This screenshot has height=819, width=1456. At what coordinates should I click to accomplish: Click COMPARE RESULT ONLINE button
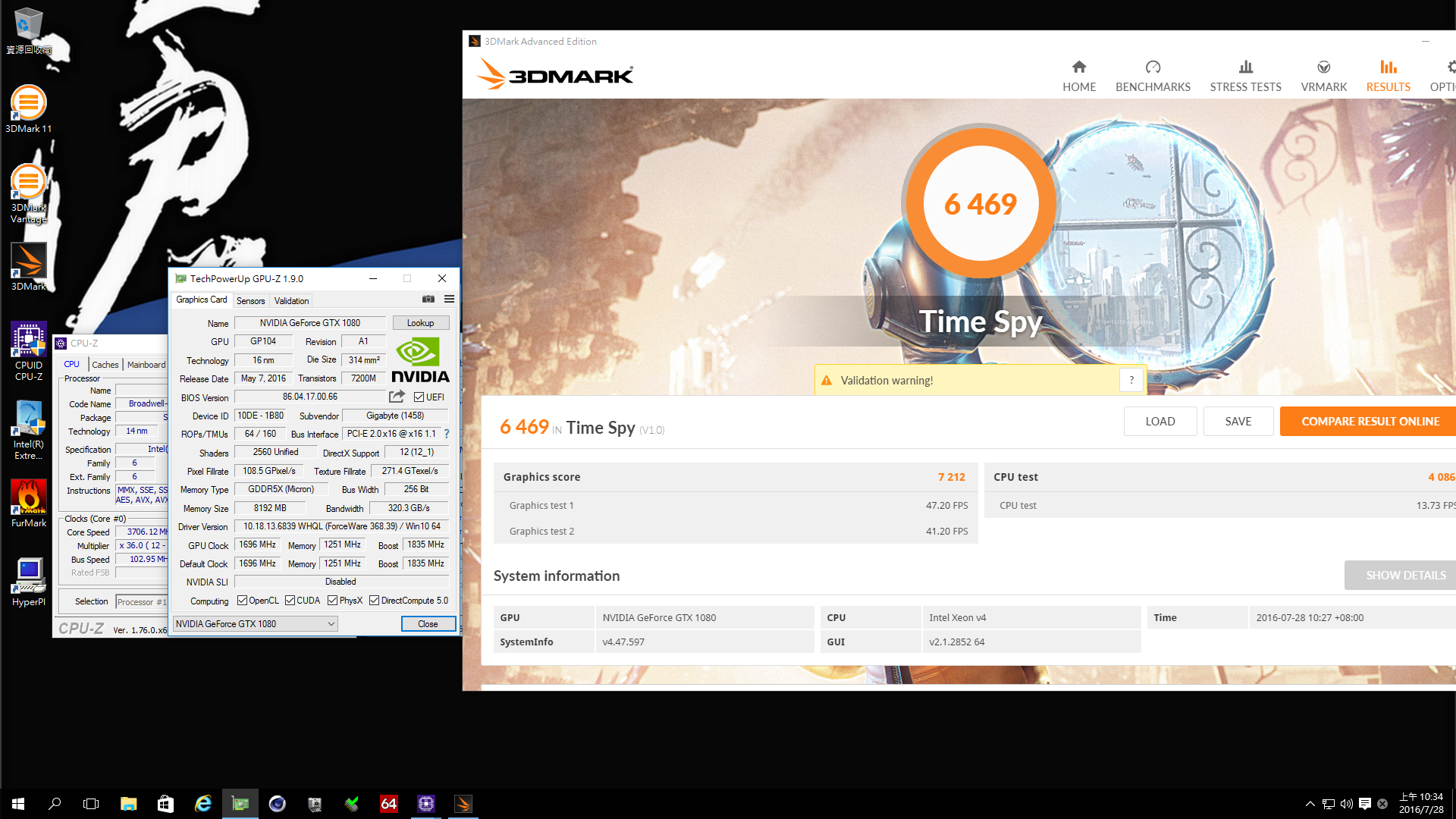(1370, 421)
